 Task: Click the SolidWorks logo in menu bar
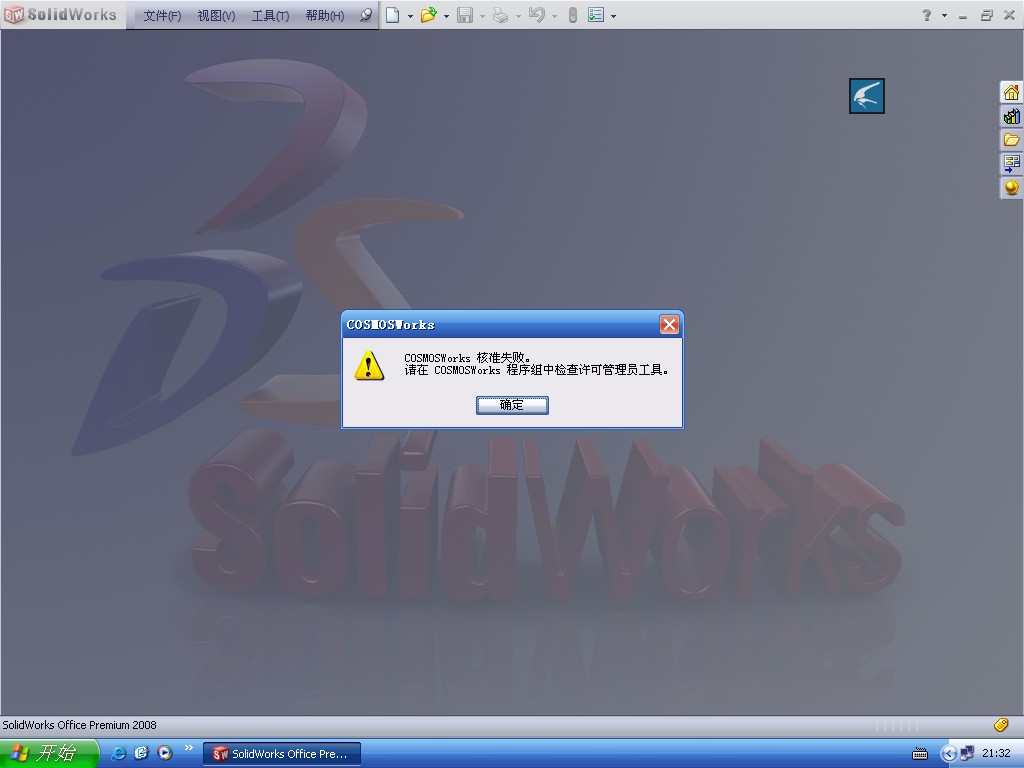click(60, 14)
